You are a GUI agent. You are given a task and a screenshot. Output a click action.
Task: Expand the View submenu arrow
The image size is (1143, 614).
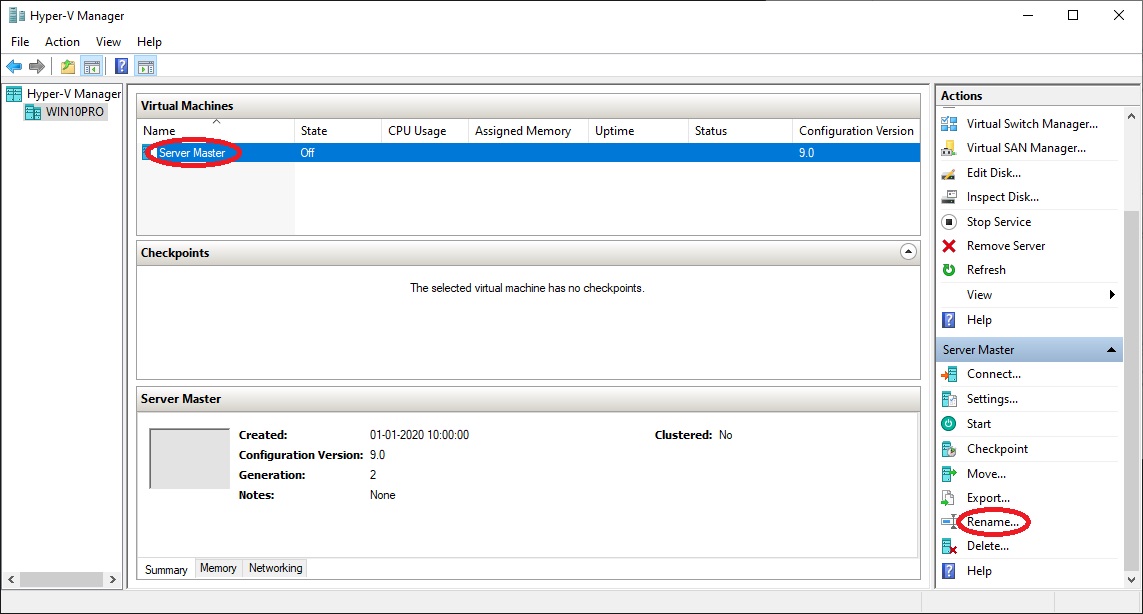point(1112,295)
